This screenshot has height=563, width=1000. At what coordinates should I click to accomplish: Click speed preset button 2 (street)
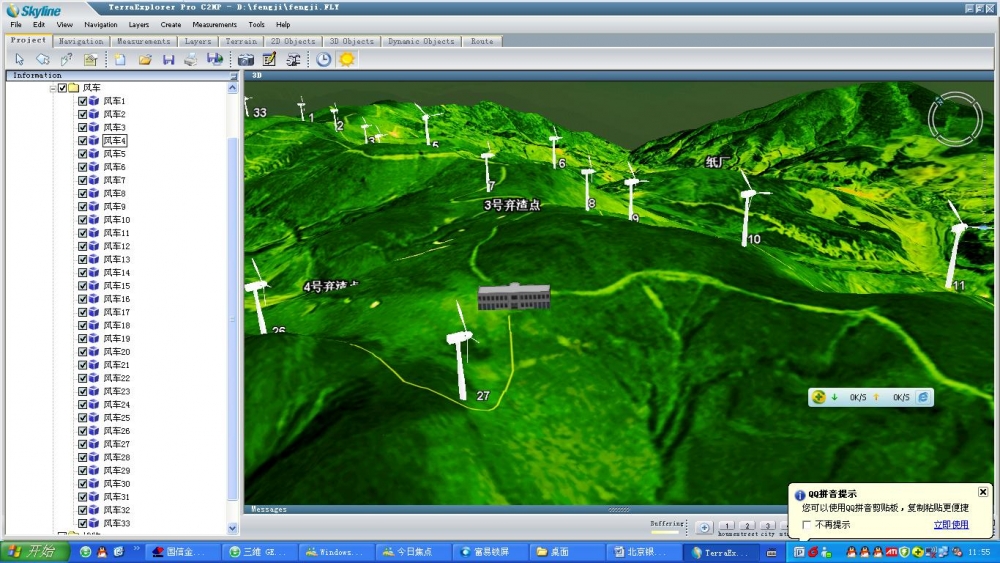click(x=747, y=527)
